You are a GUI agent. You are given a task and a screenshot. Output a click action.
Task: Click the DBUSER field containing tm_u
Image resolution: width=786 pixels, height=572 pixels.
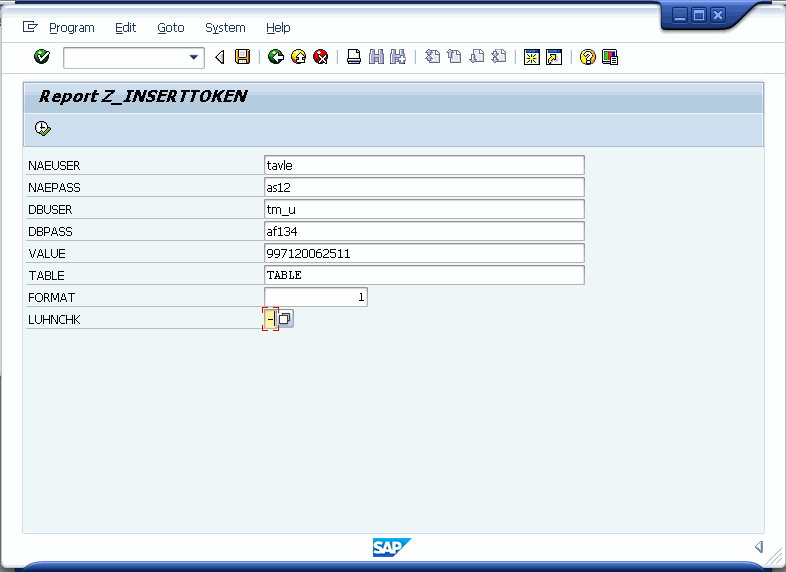point(424,209)
